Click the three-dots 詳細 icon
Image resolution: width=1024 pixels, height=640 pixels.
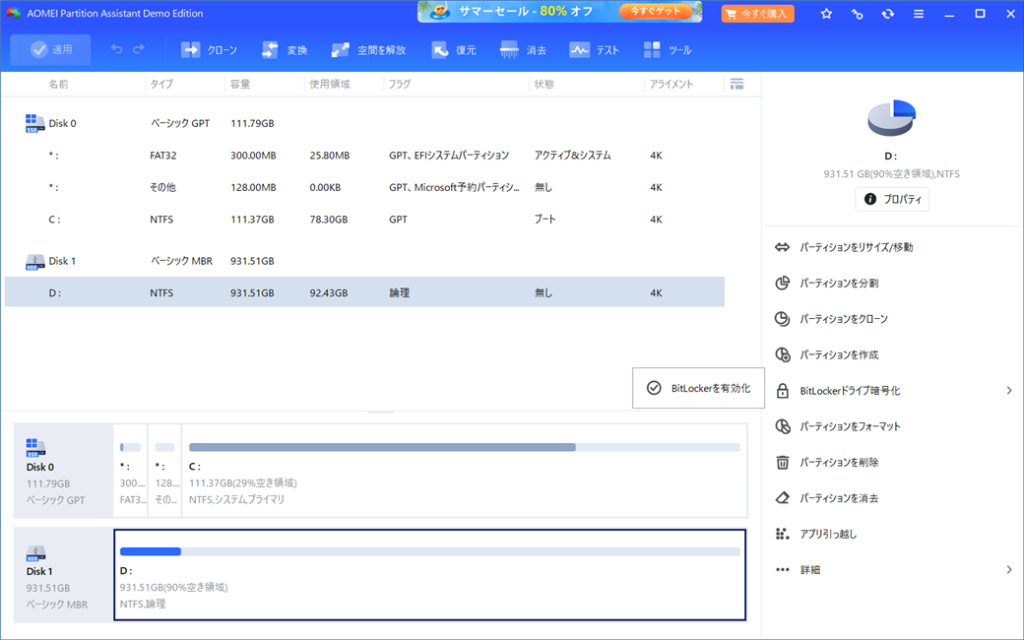click(x=782, y=570)
